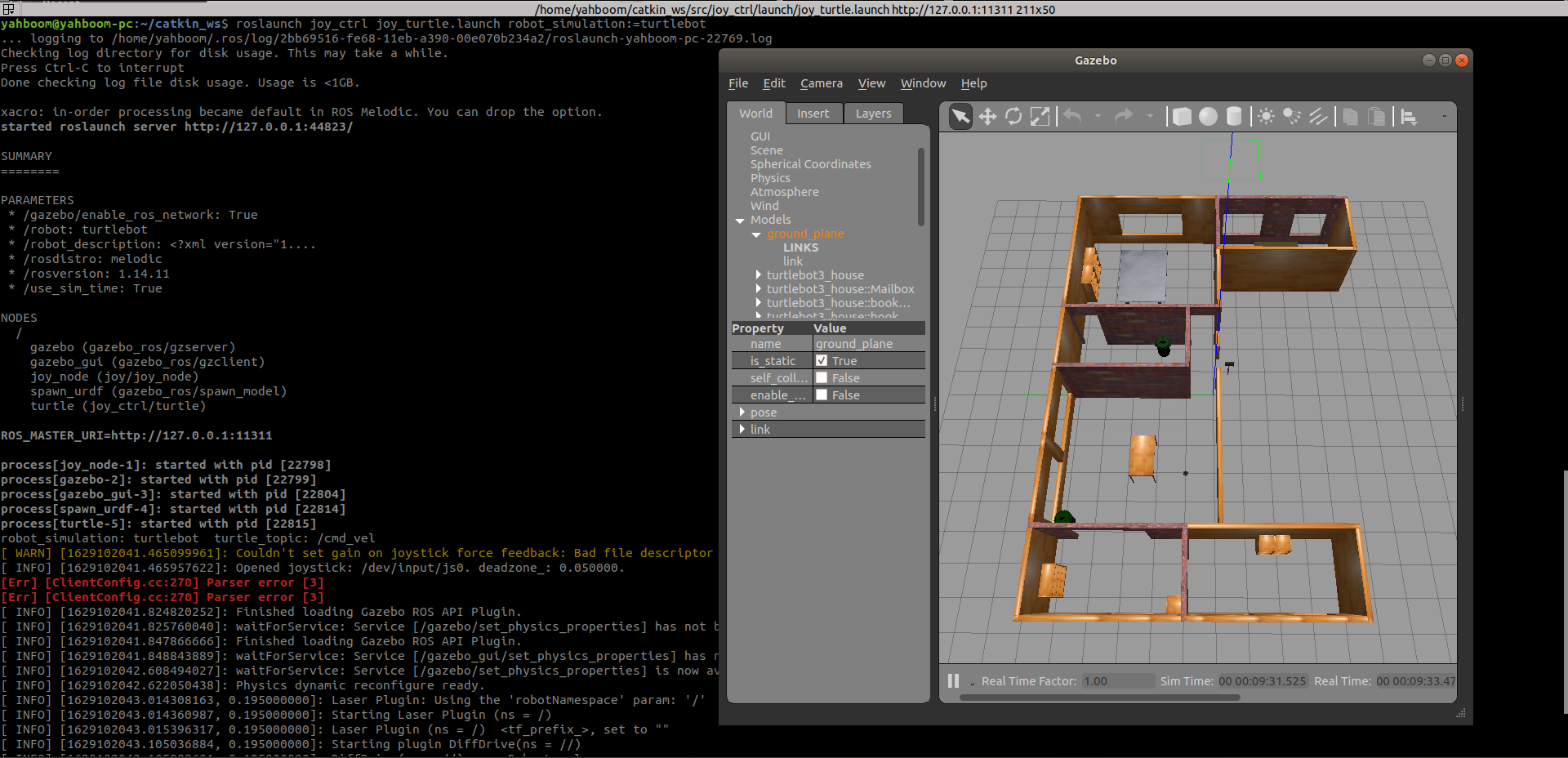Select the Scale mode tool
This screenshot has width=1568, height=758.
(x=1040, y=117)
